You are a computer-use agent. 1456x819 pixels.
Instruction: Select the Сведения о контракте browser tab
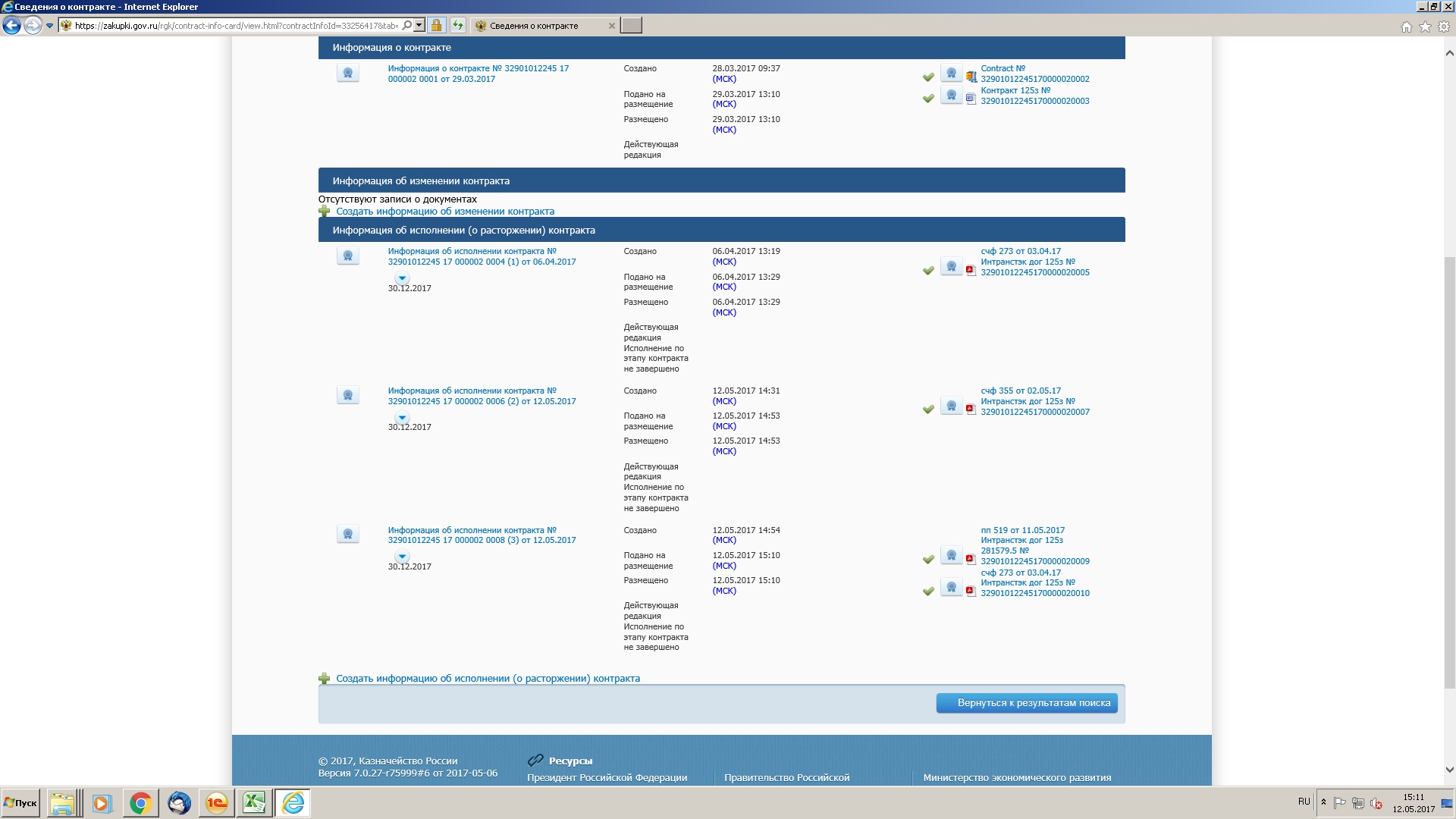pyautogui.click(x=535, y=26)
